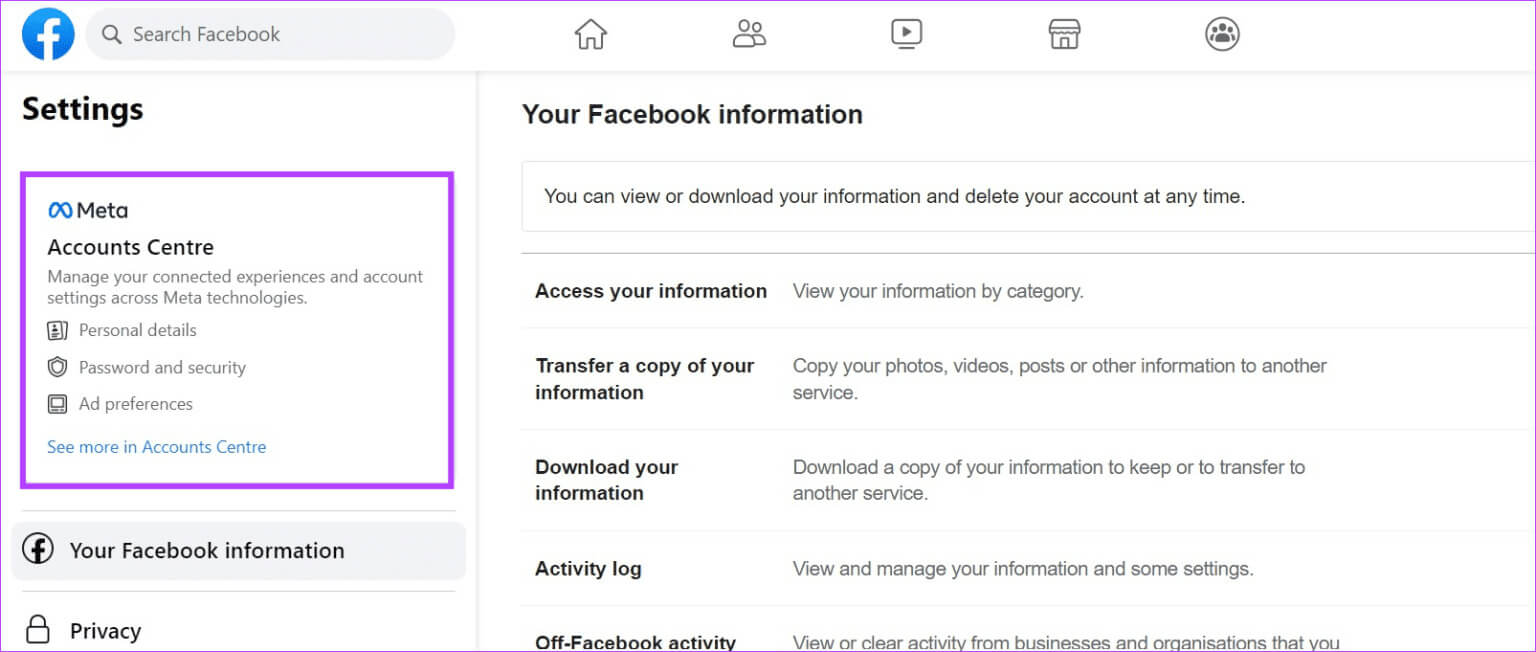Viewport: 1536px width, 652px height.
Task: Go to Home via house icon
Action: (x=591, y=34)
